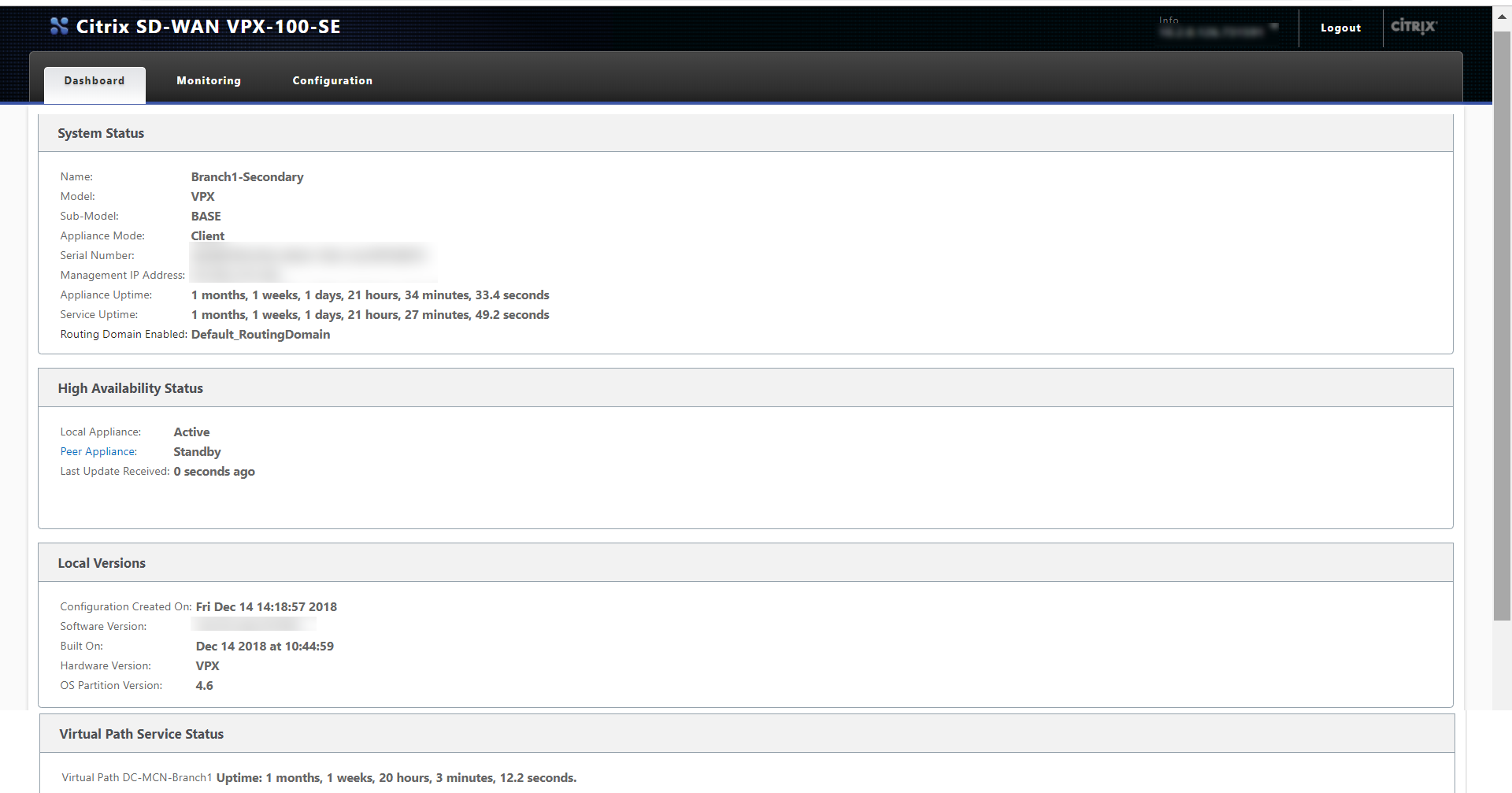Select the Virtual Path uptime value
The height and width of the screenshot is (793, 1512).
(396, 777)
